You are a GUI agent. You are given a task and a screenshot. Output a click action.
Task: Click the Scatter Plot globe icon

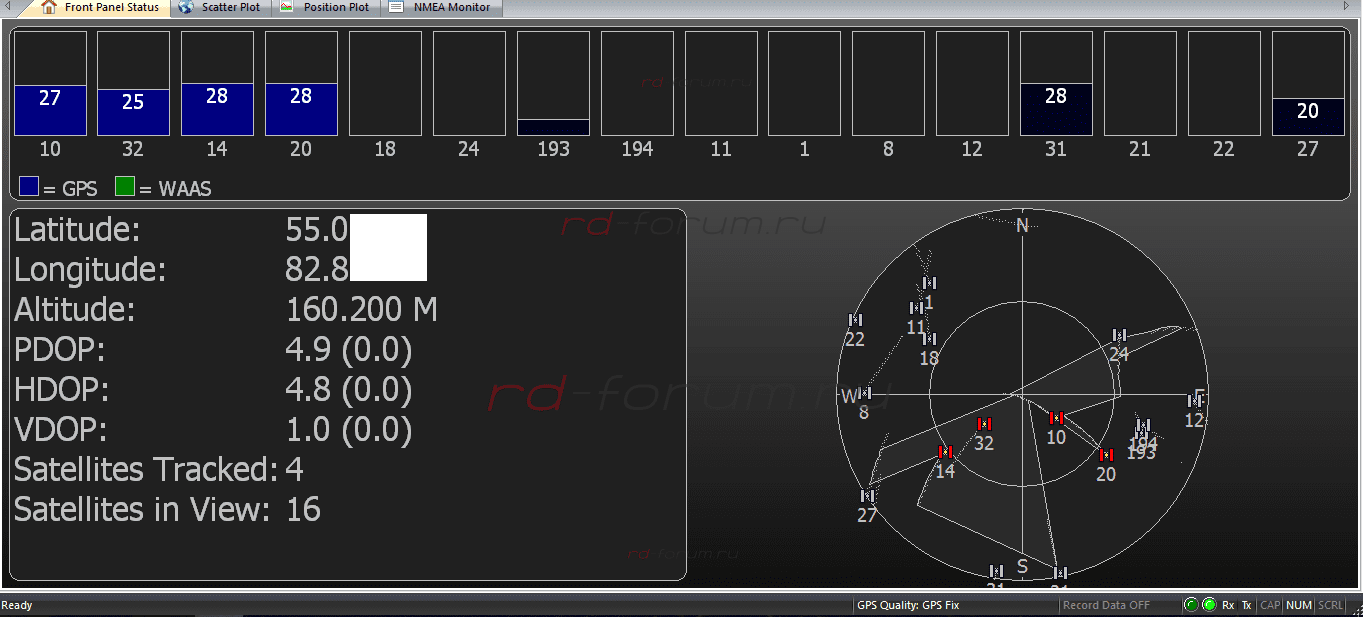click(x=185, y=7)
